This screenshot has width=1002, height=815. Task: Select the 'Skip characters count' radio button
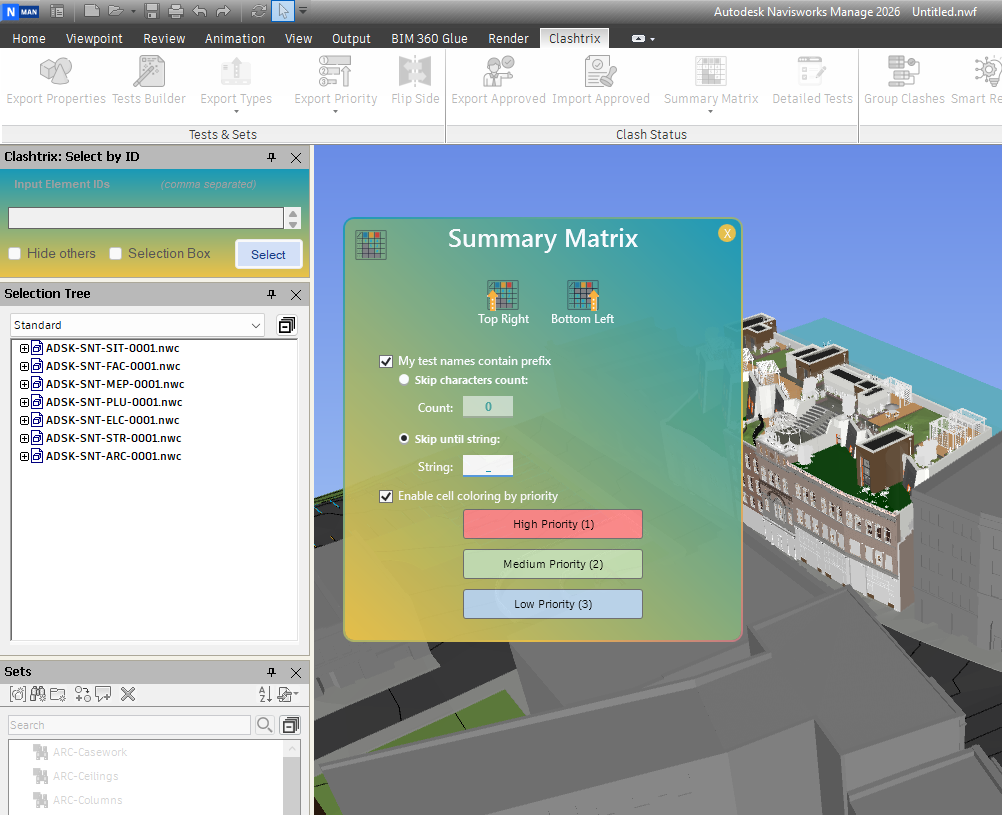click(404, 380)
